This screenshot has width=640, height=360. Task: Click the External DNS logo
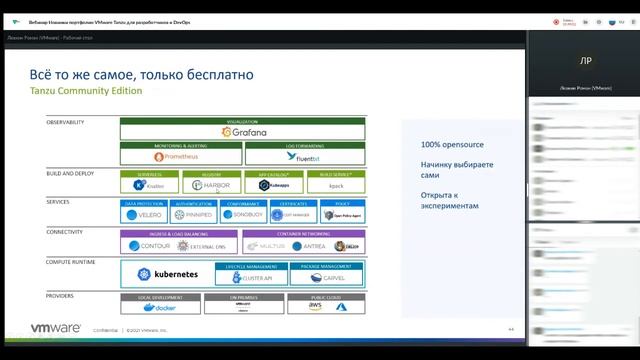click(x=202, y=246)
